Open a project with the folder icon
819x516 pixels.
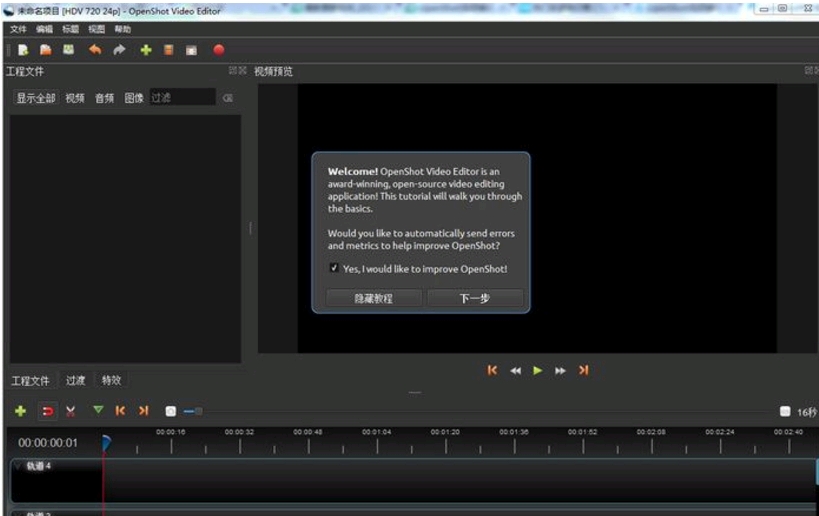coord(46,50)
